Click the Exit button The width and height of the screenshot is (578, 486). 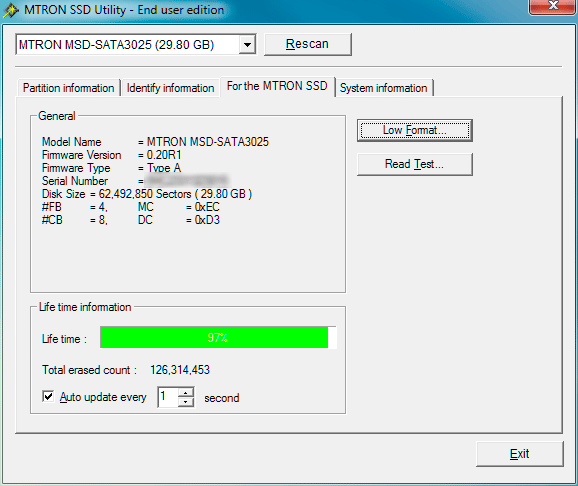coord(519,454)
